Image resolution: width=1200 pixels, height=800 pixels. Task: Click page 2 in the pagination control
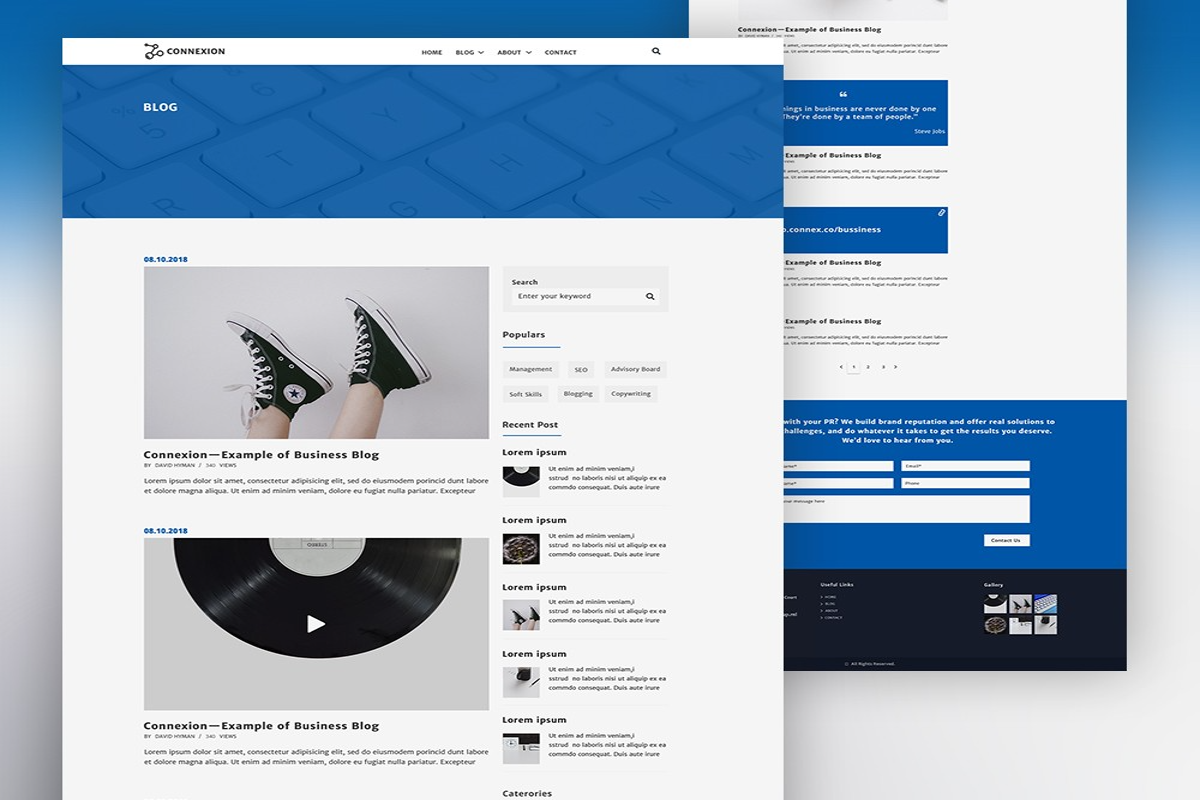[x=868, y=367]
